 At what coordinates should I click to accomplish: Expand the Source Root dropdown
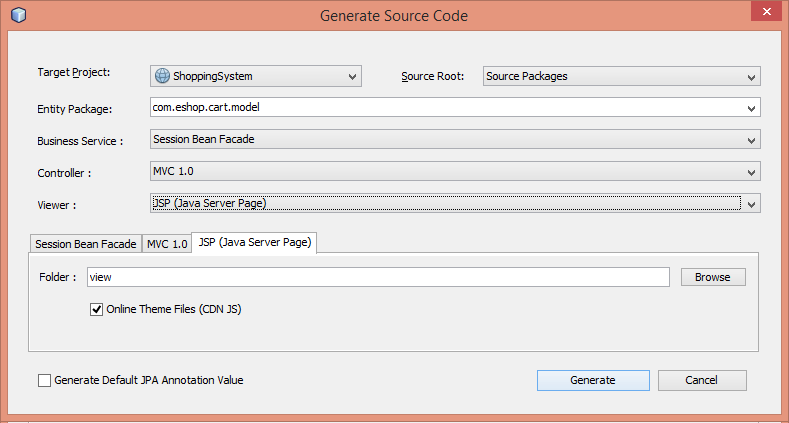pos(751,76)
